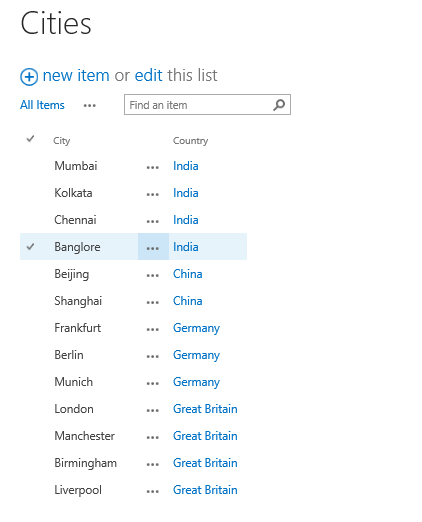Viewport: 422px width, 522px height.
Task: Open ellipsis menu for London row
Action: [153, 411]
